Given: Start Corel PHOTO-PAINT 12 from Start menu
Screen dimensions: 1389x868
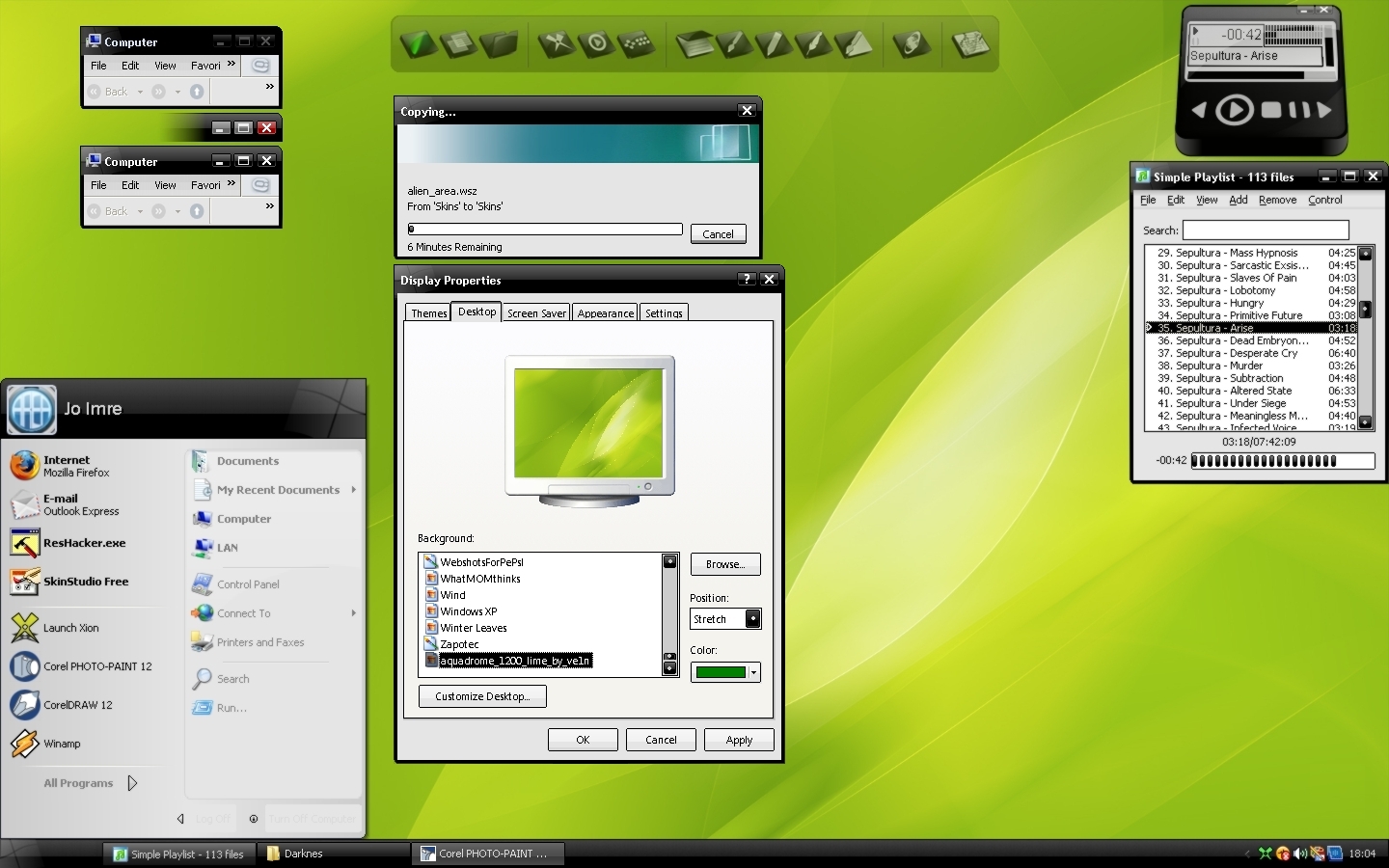Looking at the screenshot, I should click(82, 666).
